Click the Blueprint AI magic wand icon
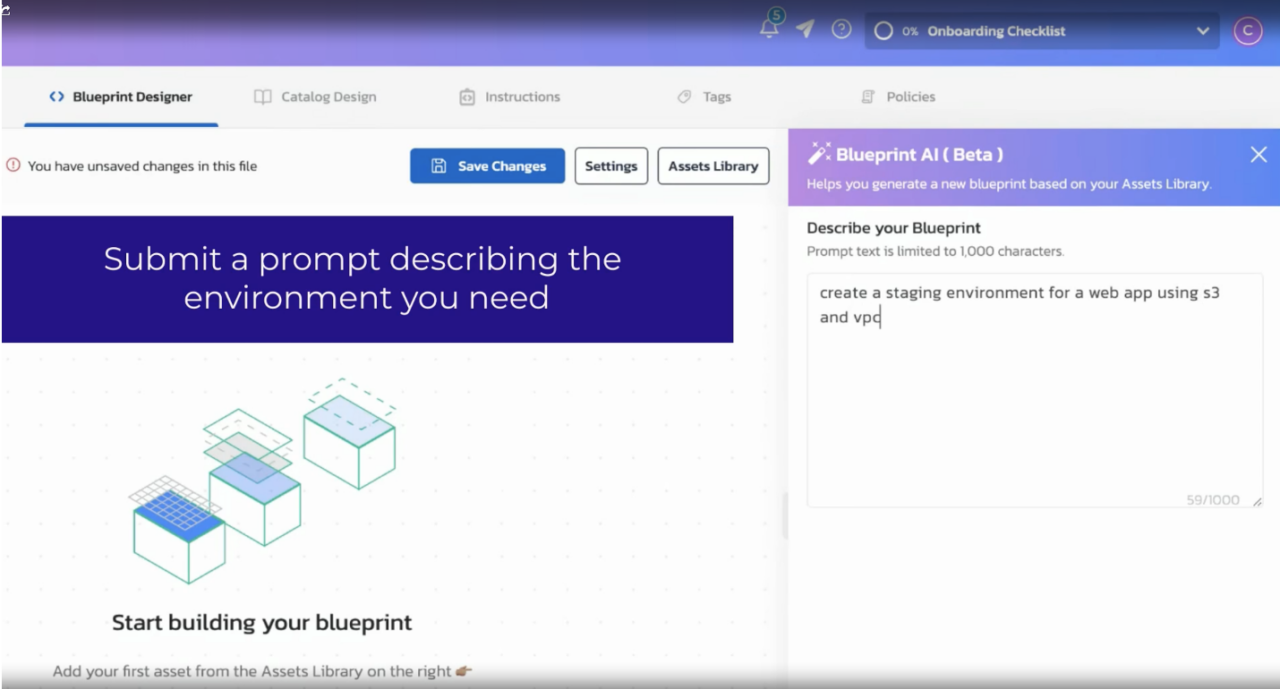The image size is (1280, 689). pos(819,154)
